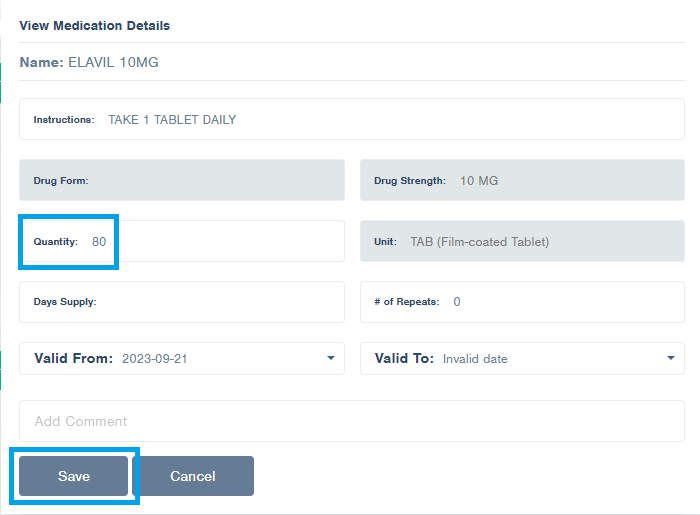This screenshot has width=700, height=515.
Task: Select the 2023-09-21 Valid From date value
Action: [154, 359]
